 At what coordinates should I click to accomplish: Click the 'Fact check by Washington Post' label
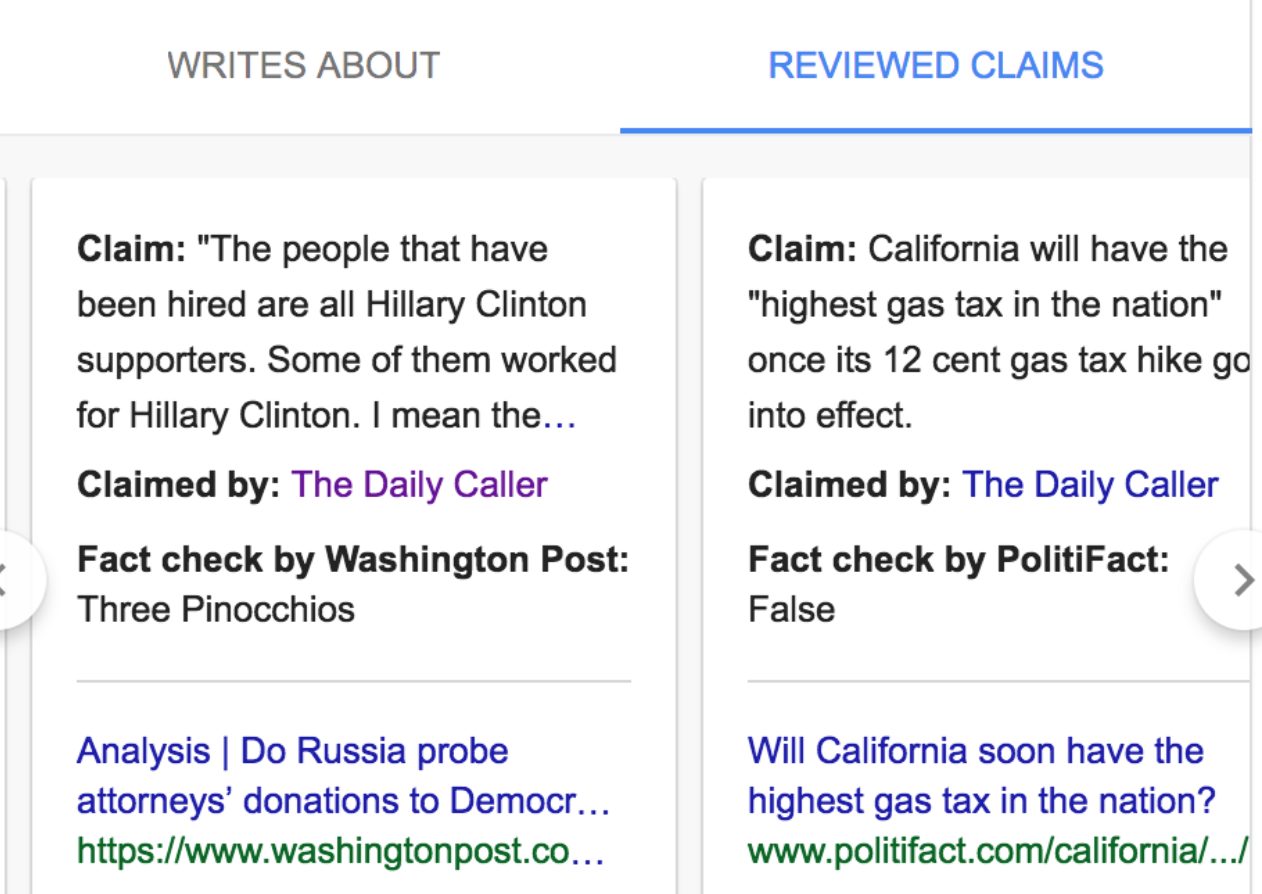pyautogui.click(x=353, y=560)
